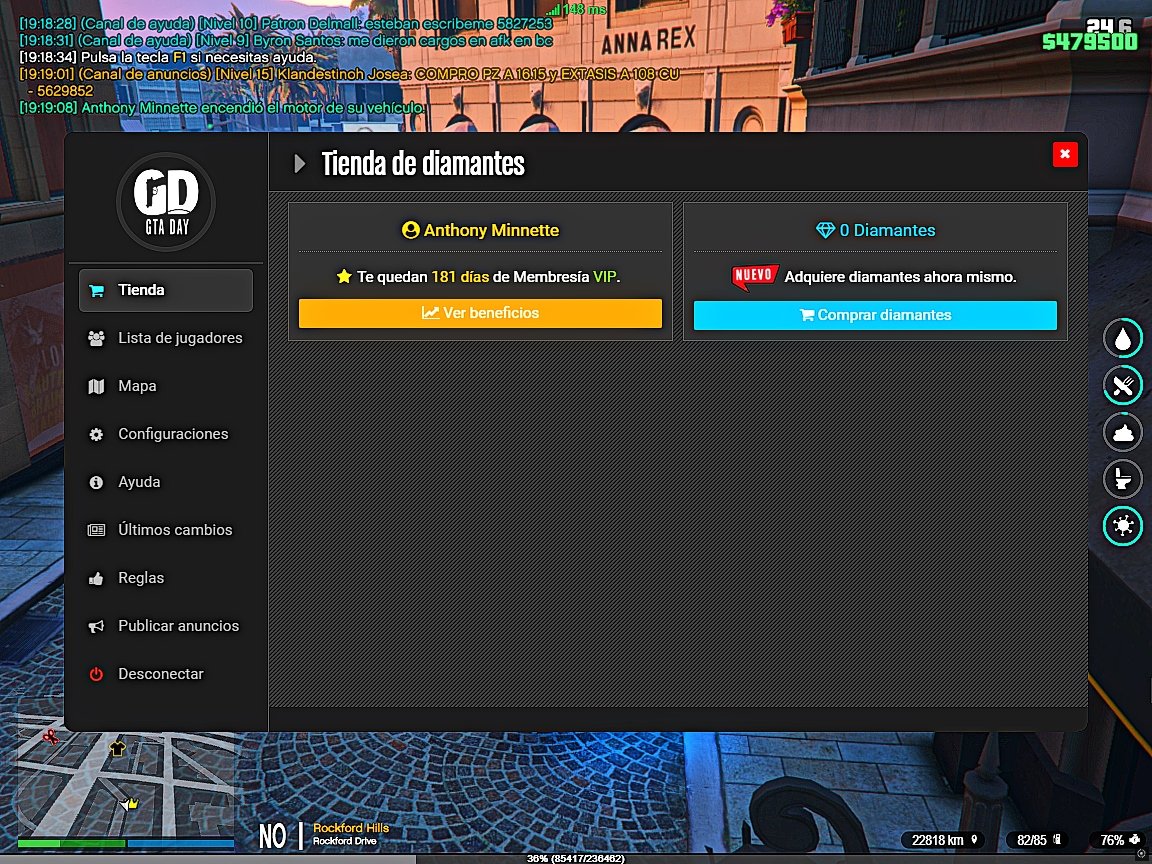Click the thirst water drop status icon
1152x864 pixels.
click(x=1123, y=339)
